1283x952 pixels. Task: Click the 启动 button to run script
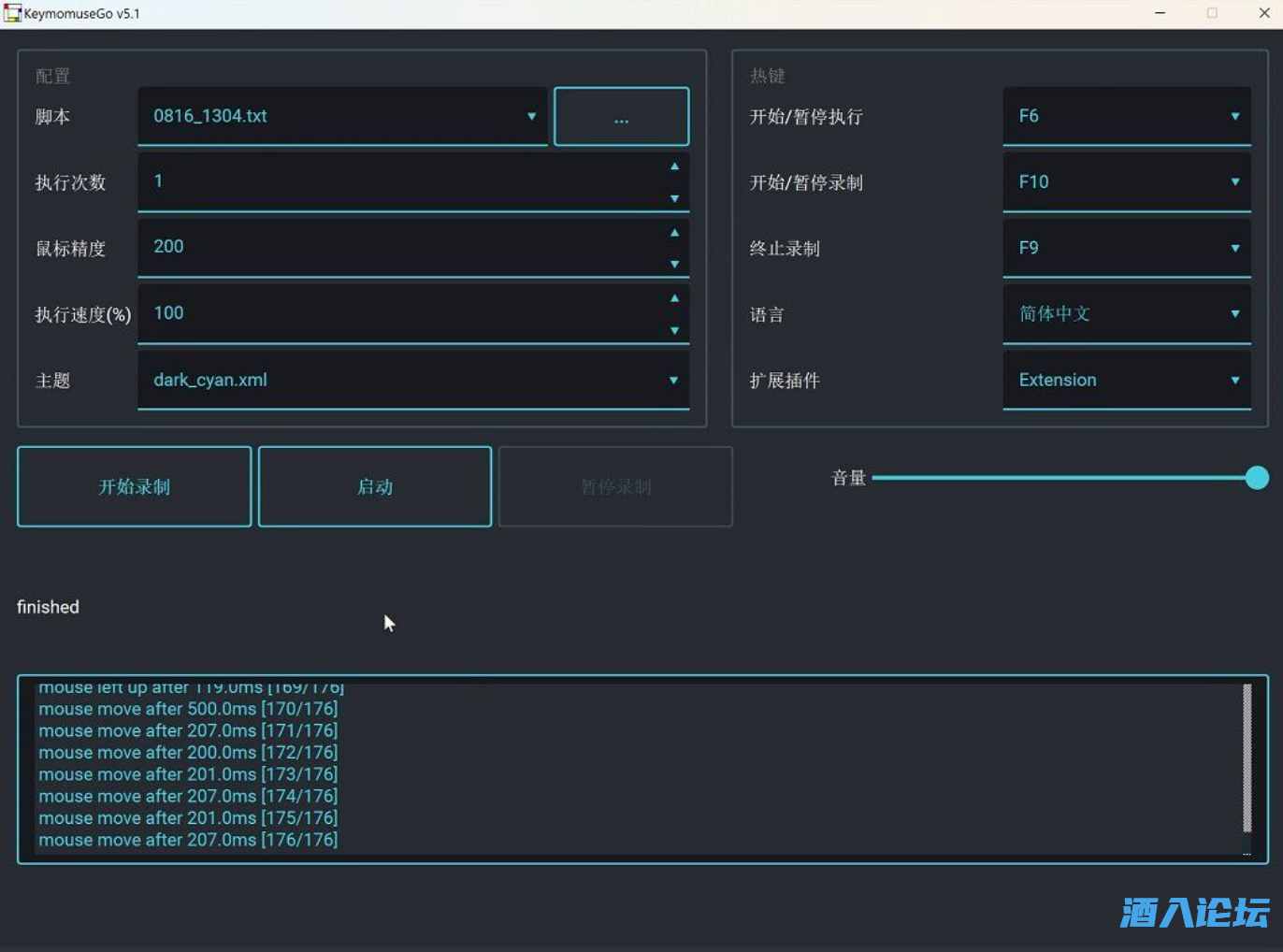(x=375, y=486)
